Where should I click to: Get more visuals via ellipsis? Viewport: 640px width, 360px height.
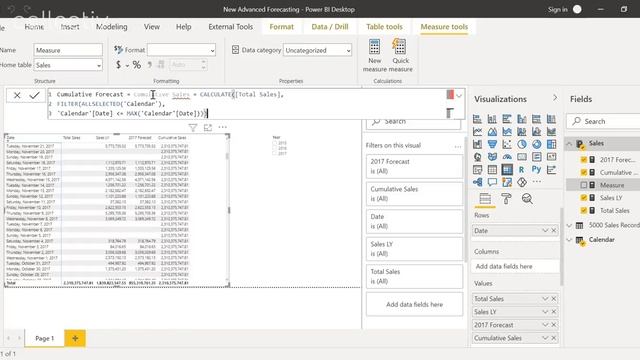[x=537, y=182]
